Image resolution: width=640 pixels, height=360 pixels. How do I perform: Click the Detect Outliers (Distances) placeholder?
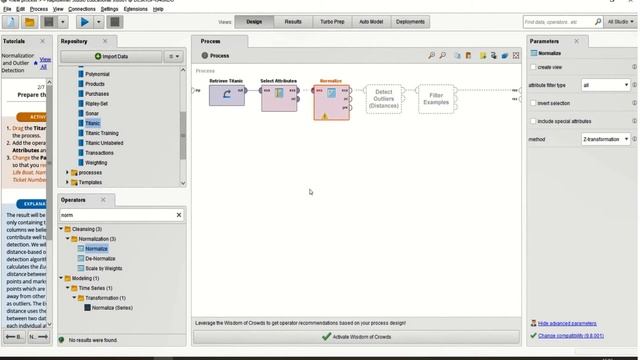384,99
